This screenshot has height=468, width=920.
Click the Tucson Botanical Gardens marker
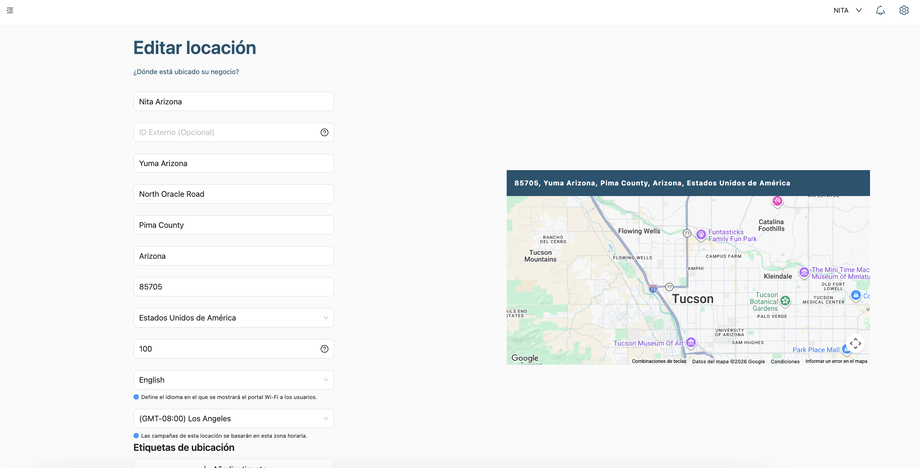(785, 301)
